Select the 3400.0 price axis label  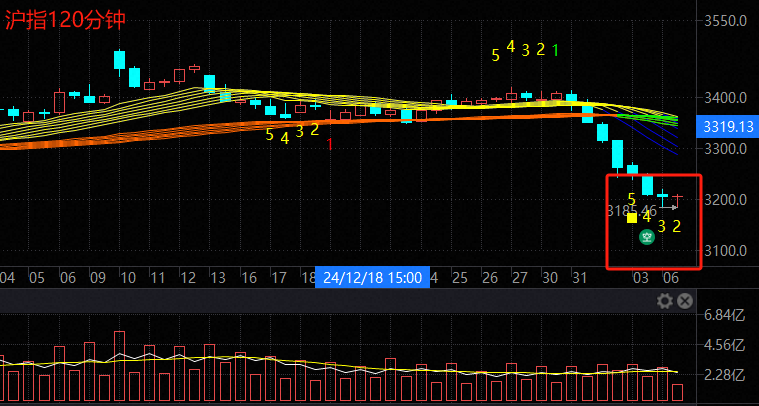pos(726,98)
